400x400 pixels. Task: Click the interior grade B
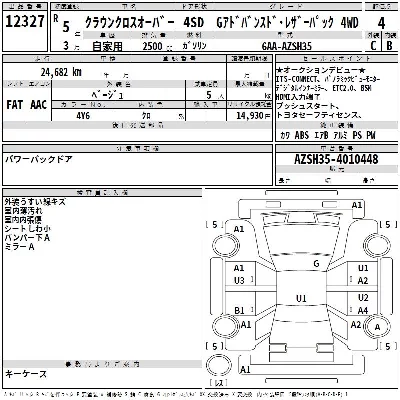[x=389, y=45]
